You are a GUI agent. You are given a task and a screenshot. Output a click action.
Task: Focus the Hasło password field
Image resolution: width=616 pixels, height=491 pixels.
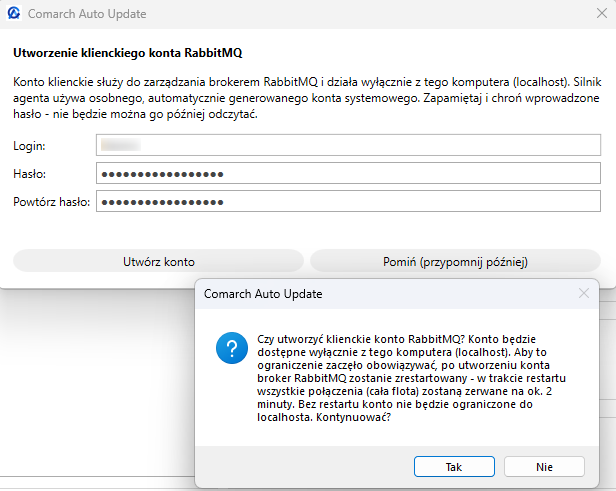[348, 173]
